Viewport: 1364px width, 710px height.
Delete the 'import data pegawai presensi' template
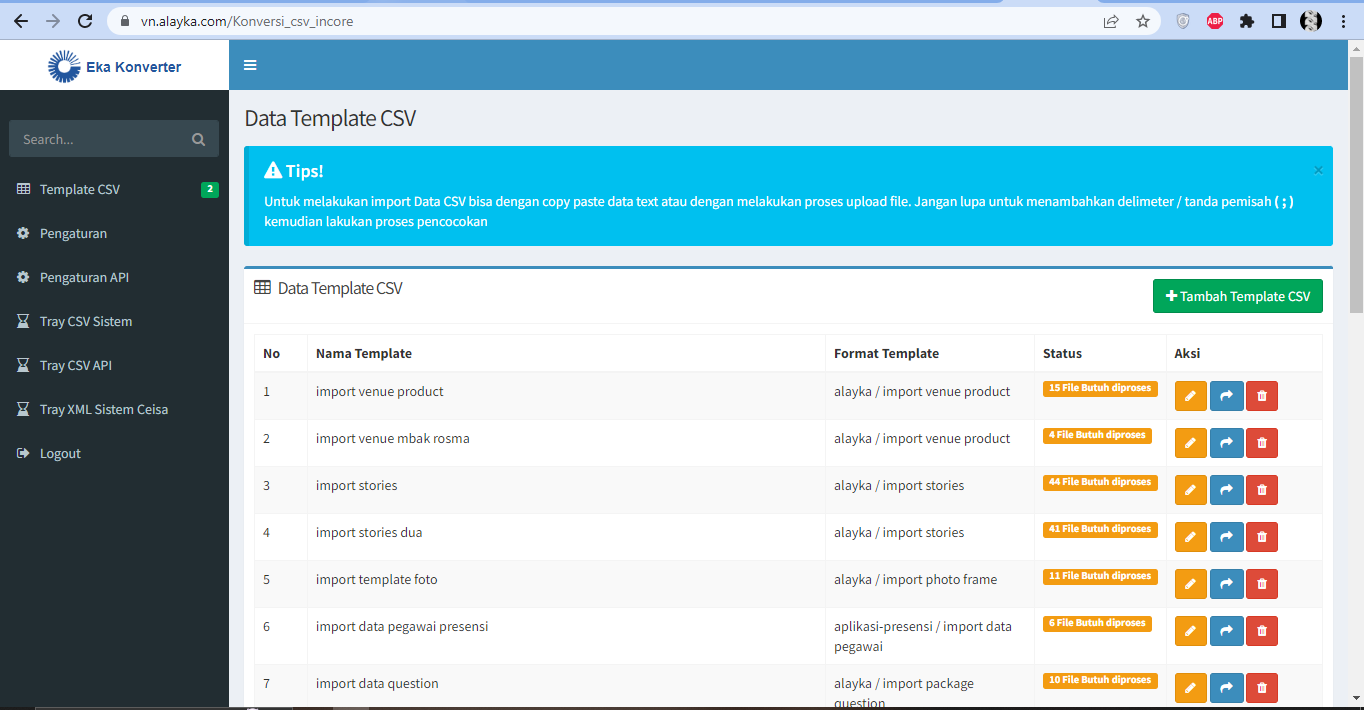[1261, 631]
